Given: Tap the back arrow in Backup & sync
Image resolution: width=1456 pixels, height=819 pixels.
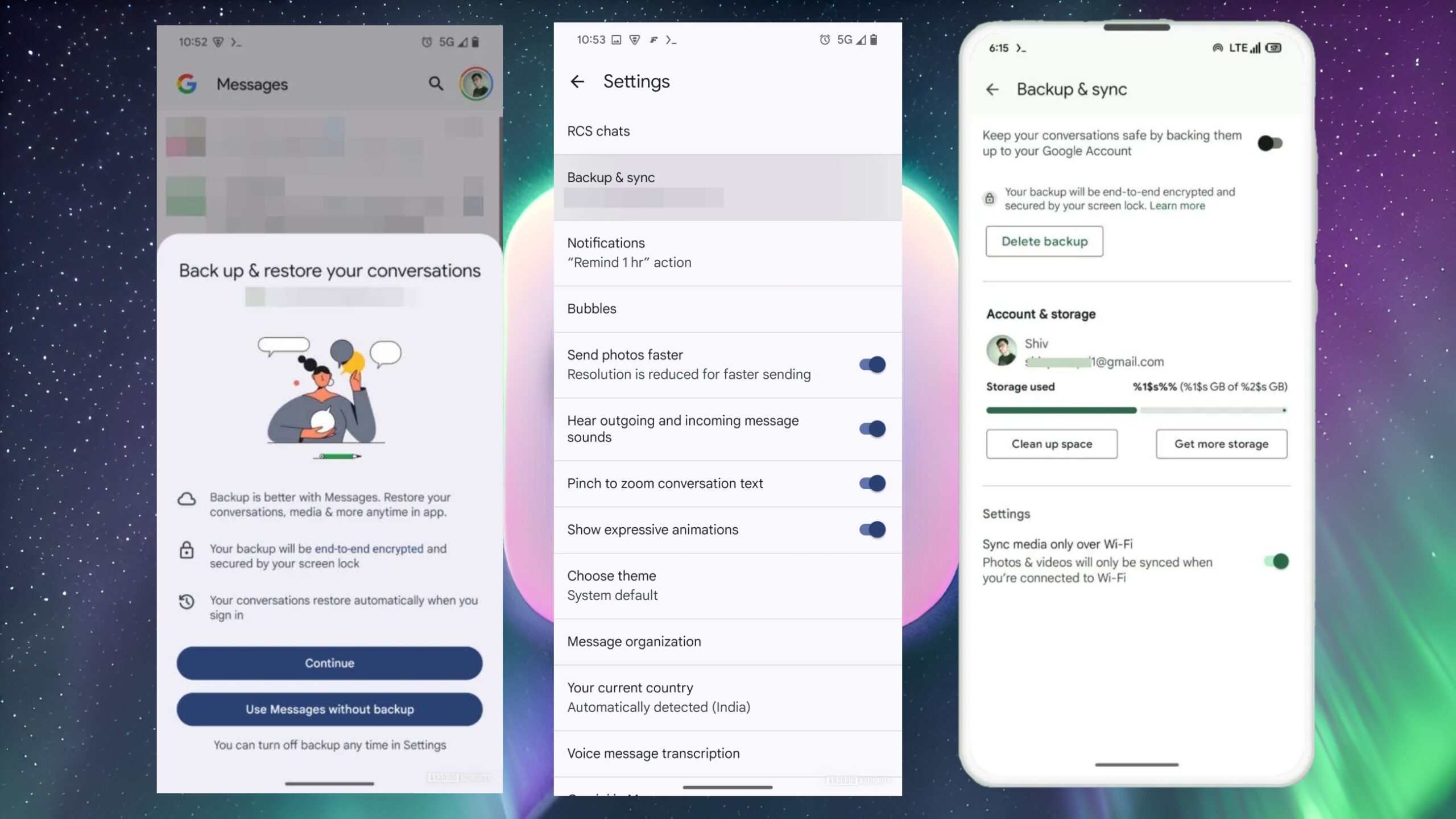Looking at the screenshot, I should click(991, 89).
